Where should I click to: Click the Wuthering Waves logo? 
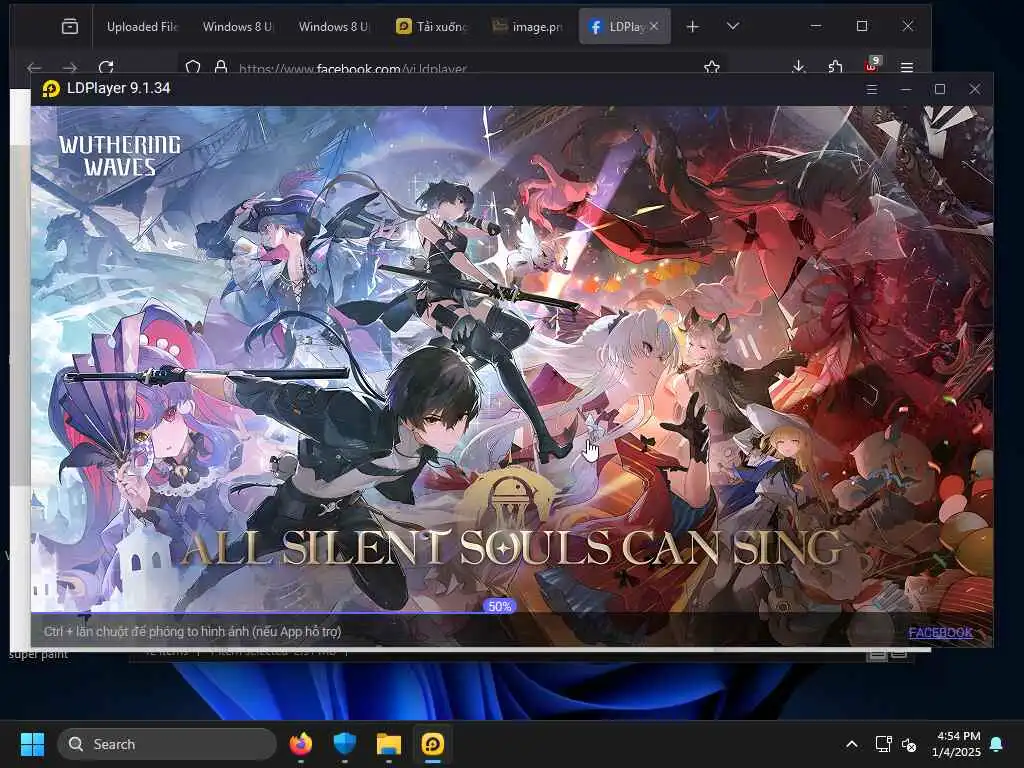[120, 155]
